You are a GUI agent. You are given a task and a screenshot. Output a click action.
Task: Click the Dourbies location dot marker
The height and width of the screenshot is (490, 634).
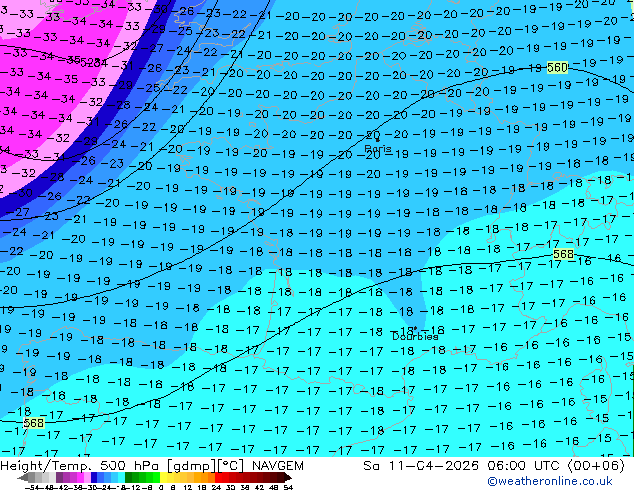415,329
